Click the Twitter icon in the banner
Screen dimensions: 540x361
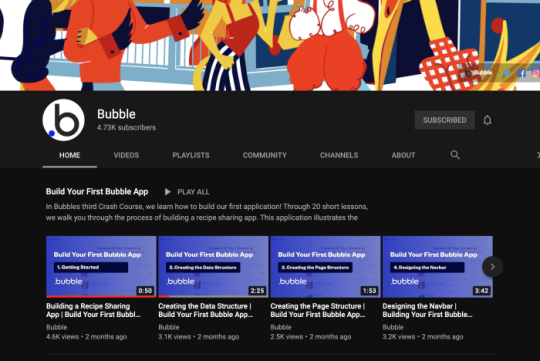[507, 73]
